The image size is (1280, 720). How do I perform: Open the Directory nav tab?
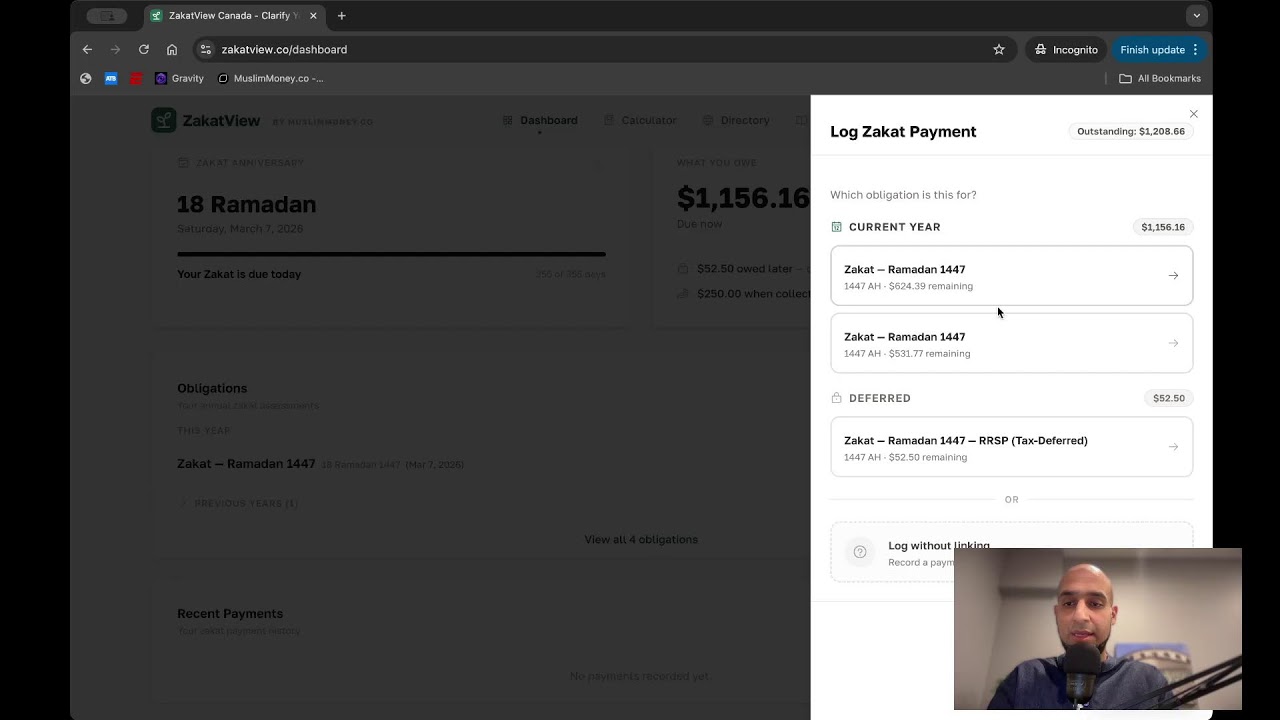tap(736, 120)
